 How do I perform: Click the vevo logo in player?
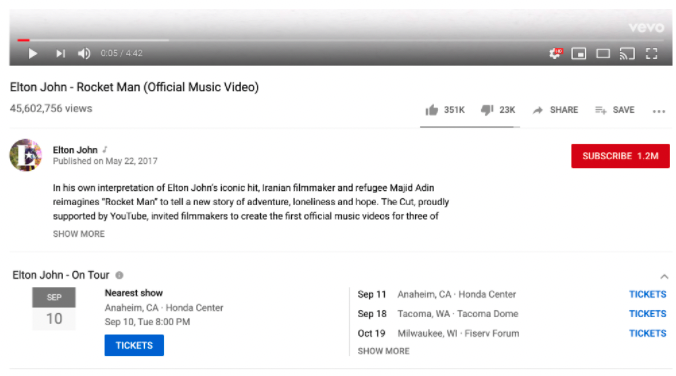(646, 28)
